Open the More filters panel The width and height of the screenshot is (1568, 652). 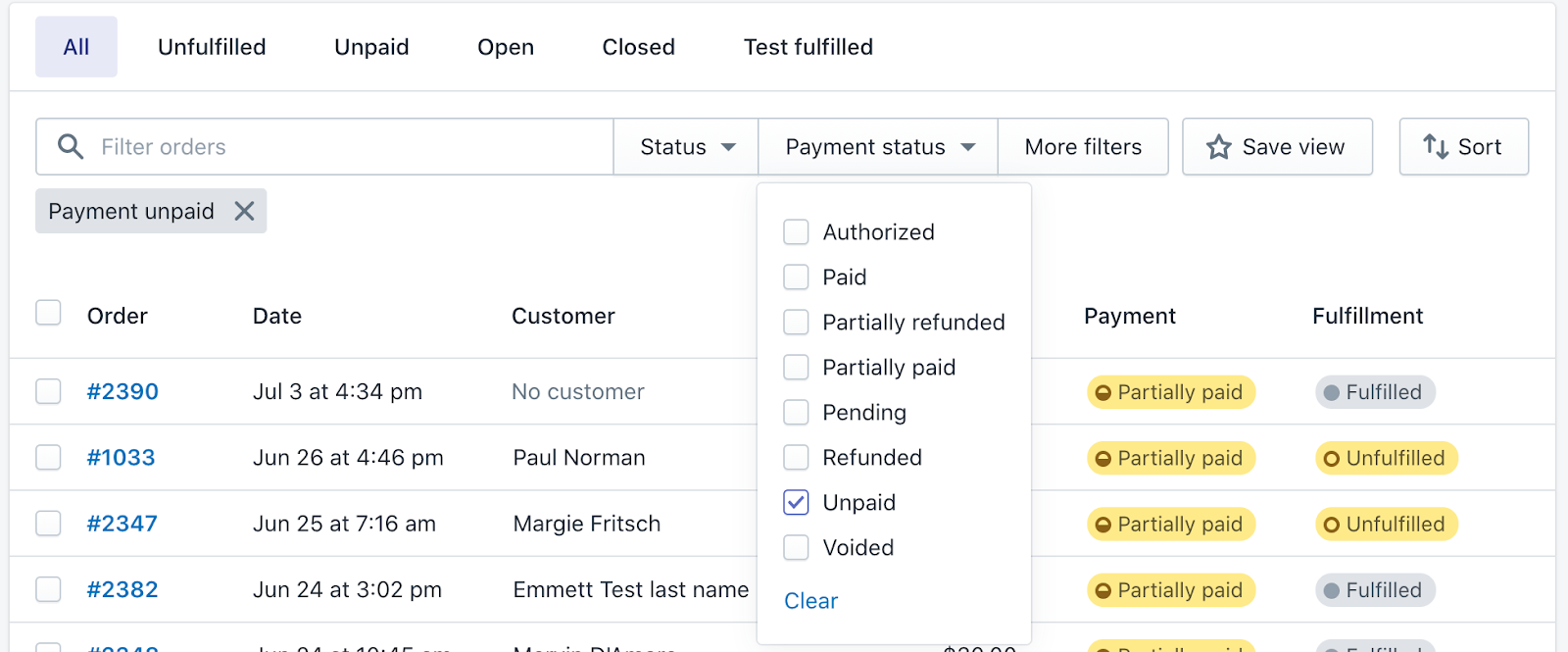pyautogui.click(x=1083, y=147)
